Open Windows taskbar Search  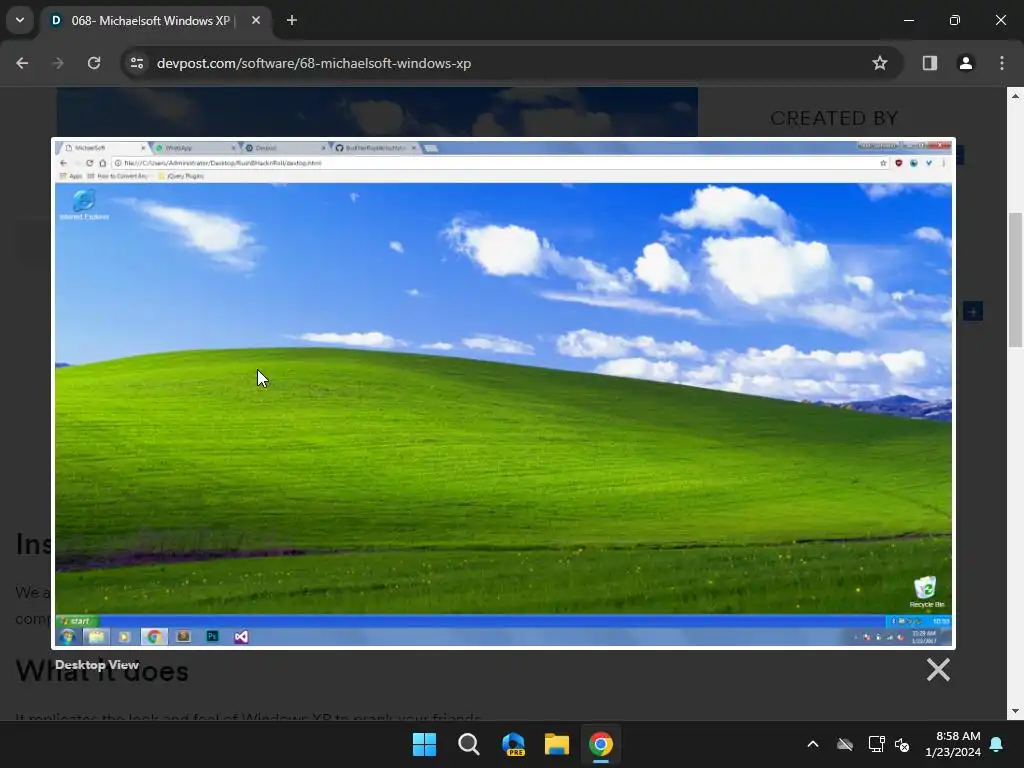pos(469,744)
